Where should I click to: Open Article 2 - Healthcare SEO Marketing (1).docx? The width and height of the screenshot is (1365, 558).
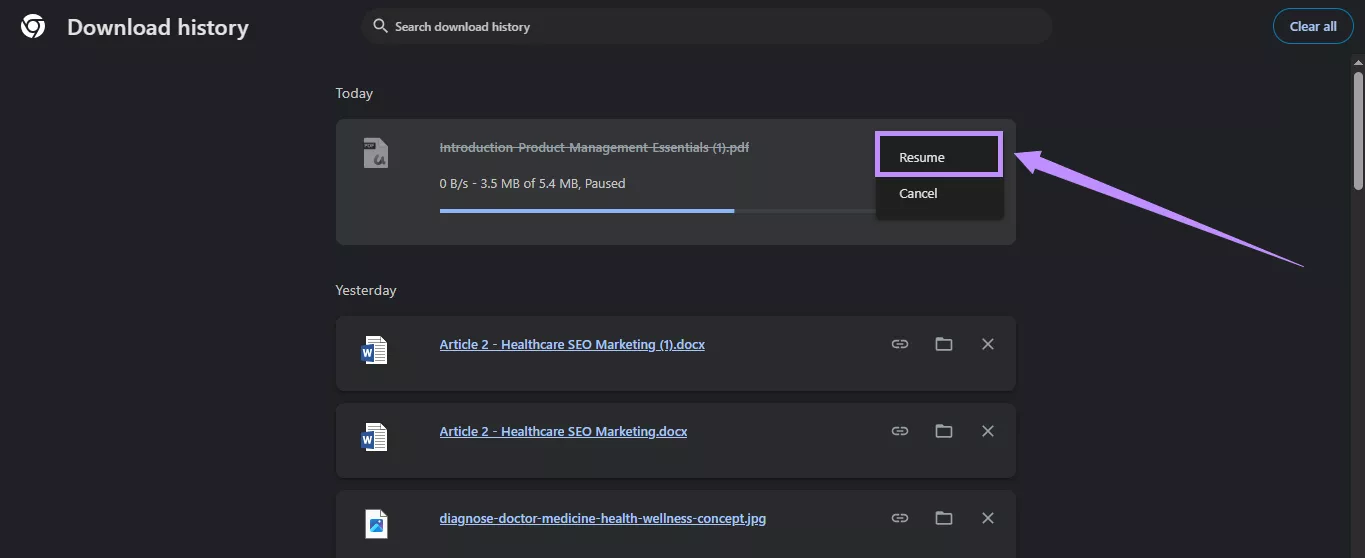pyautogui.click(x=572, y=344)
